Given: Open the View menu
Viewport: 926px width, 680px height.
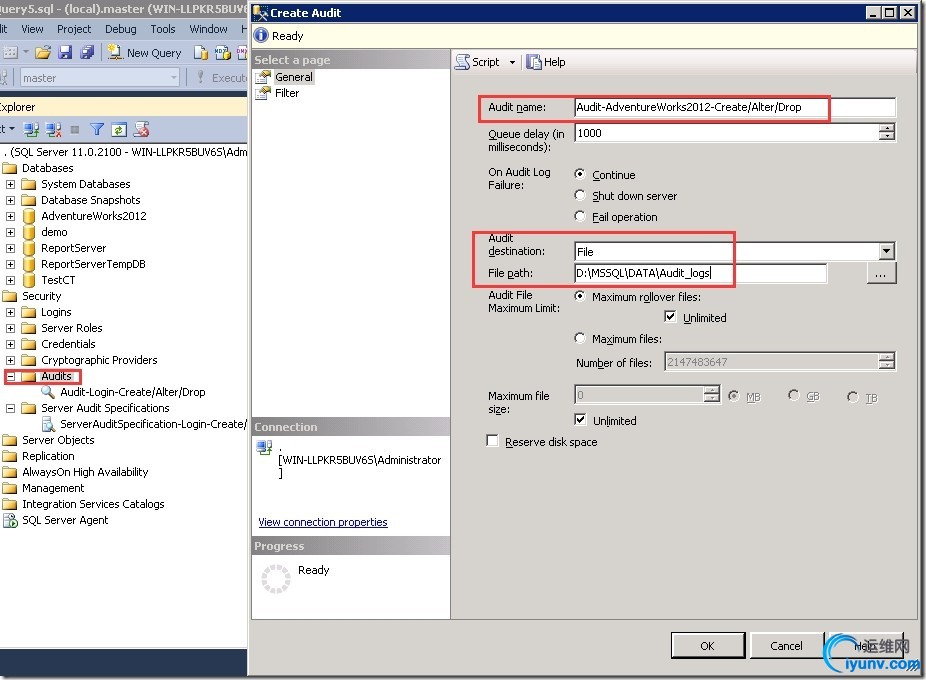Looking at the screenshot, I should [x=32, y=29].
